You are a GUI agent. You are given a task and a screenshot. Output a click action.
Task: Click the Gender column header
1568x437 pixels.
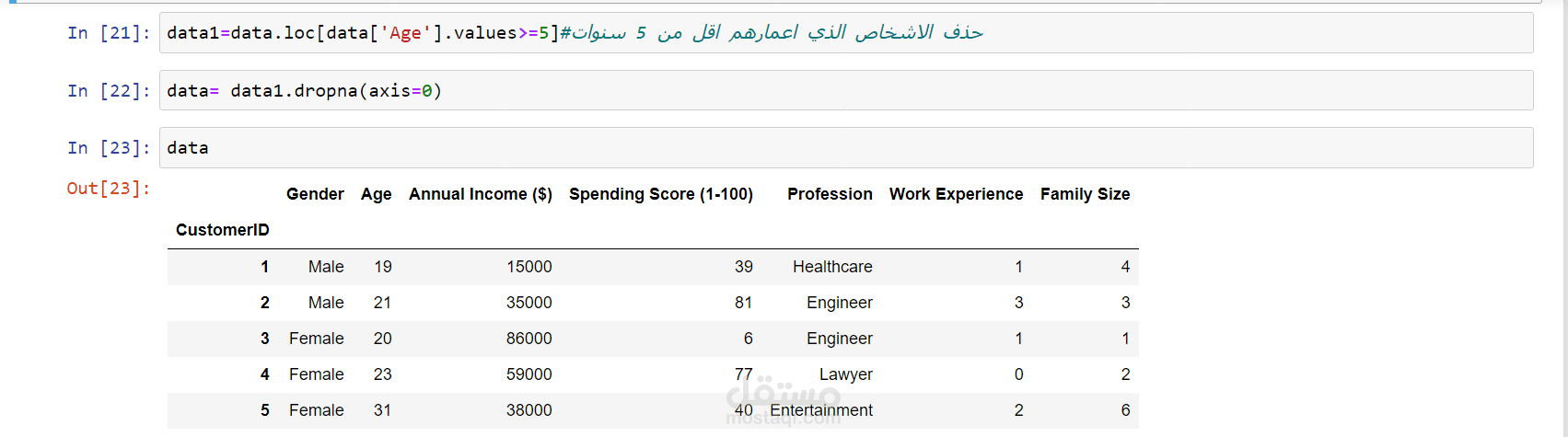tap(315, 194)
